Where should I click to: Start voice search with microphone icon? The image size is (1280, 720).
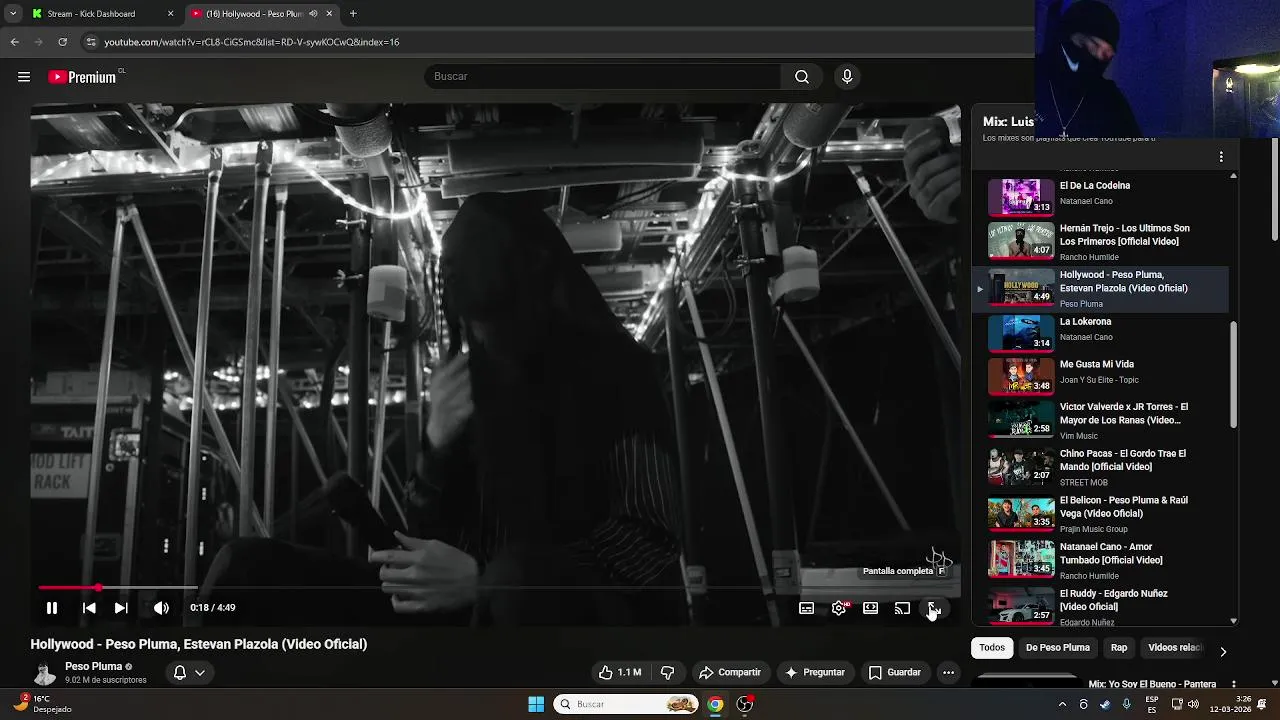pos(847,77)
